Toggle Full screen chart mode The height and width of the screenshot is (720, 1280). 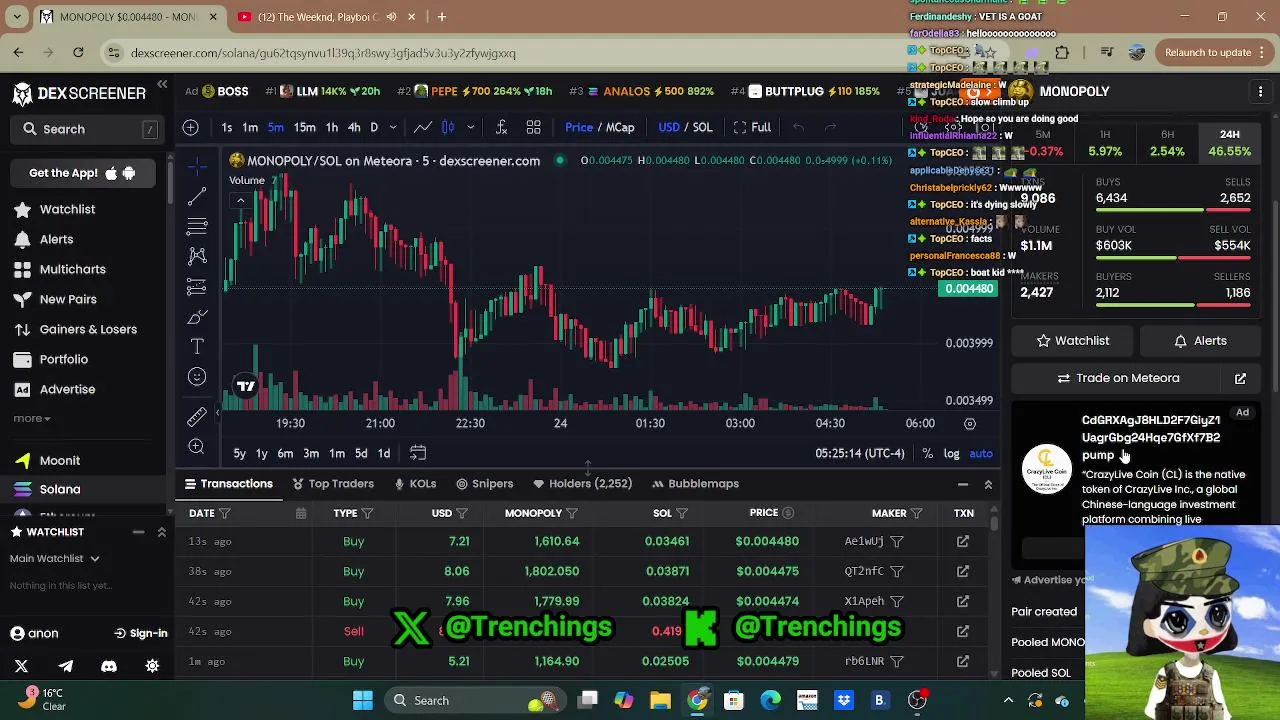[x=752, y=127]
